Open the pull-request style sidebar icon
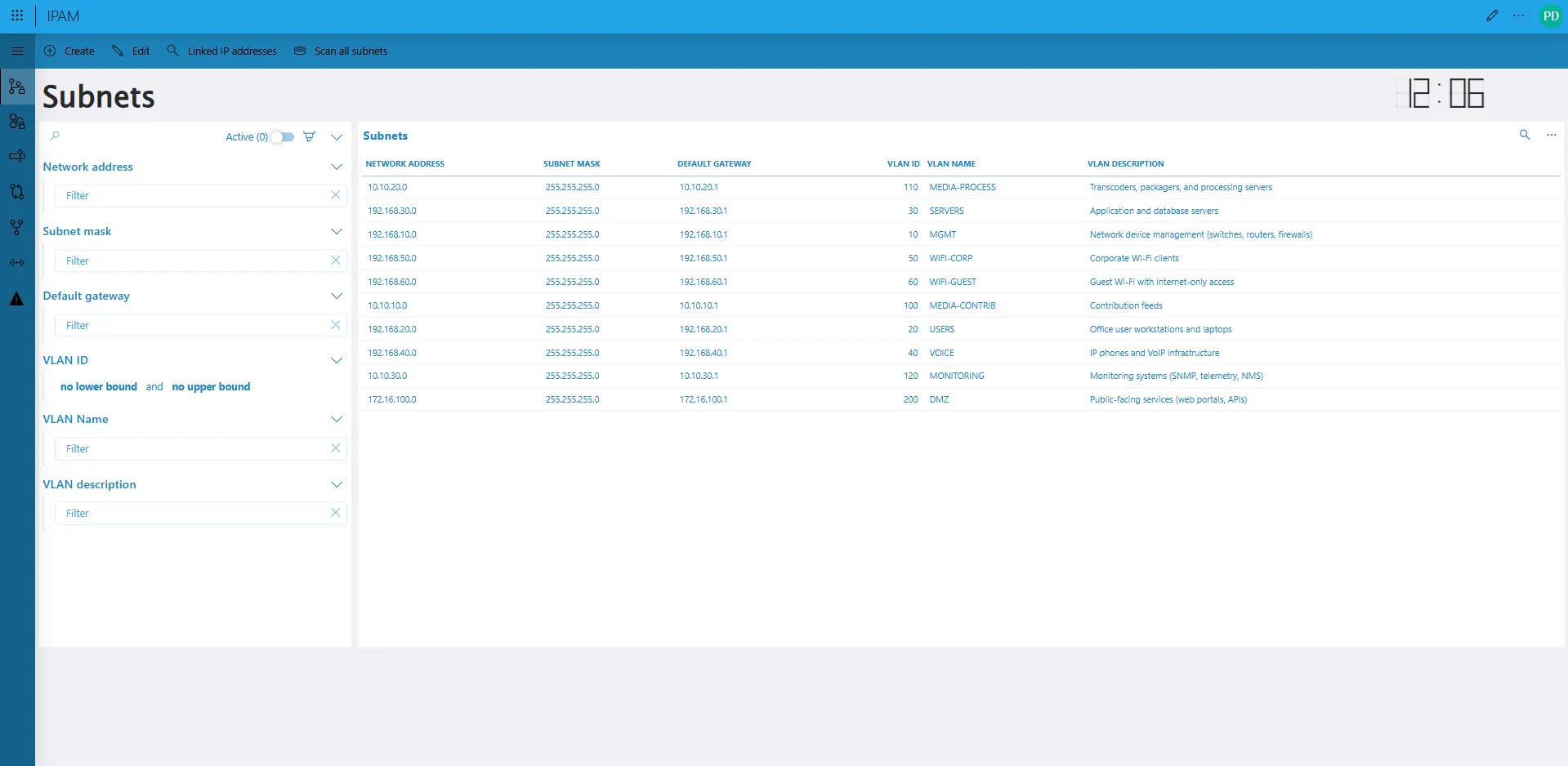The image size is (1568, 766). 17,191
